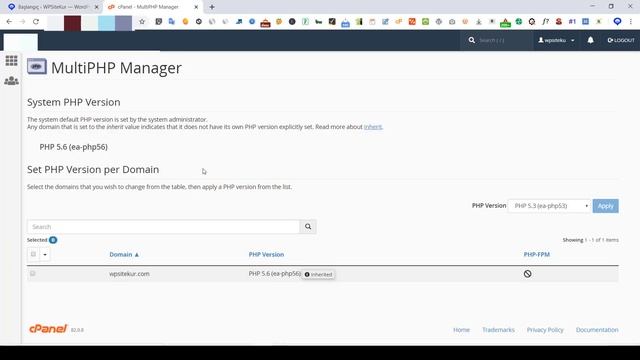This screenshot has width=640, height=360.
Task: Click the '#1' extension icon
Action: (572, 22)
